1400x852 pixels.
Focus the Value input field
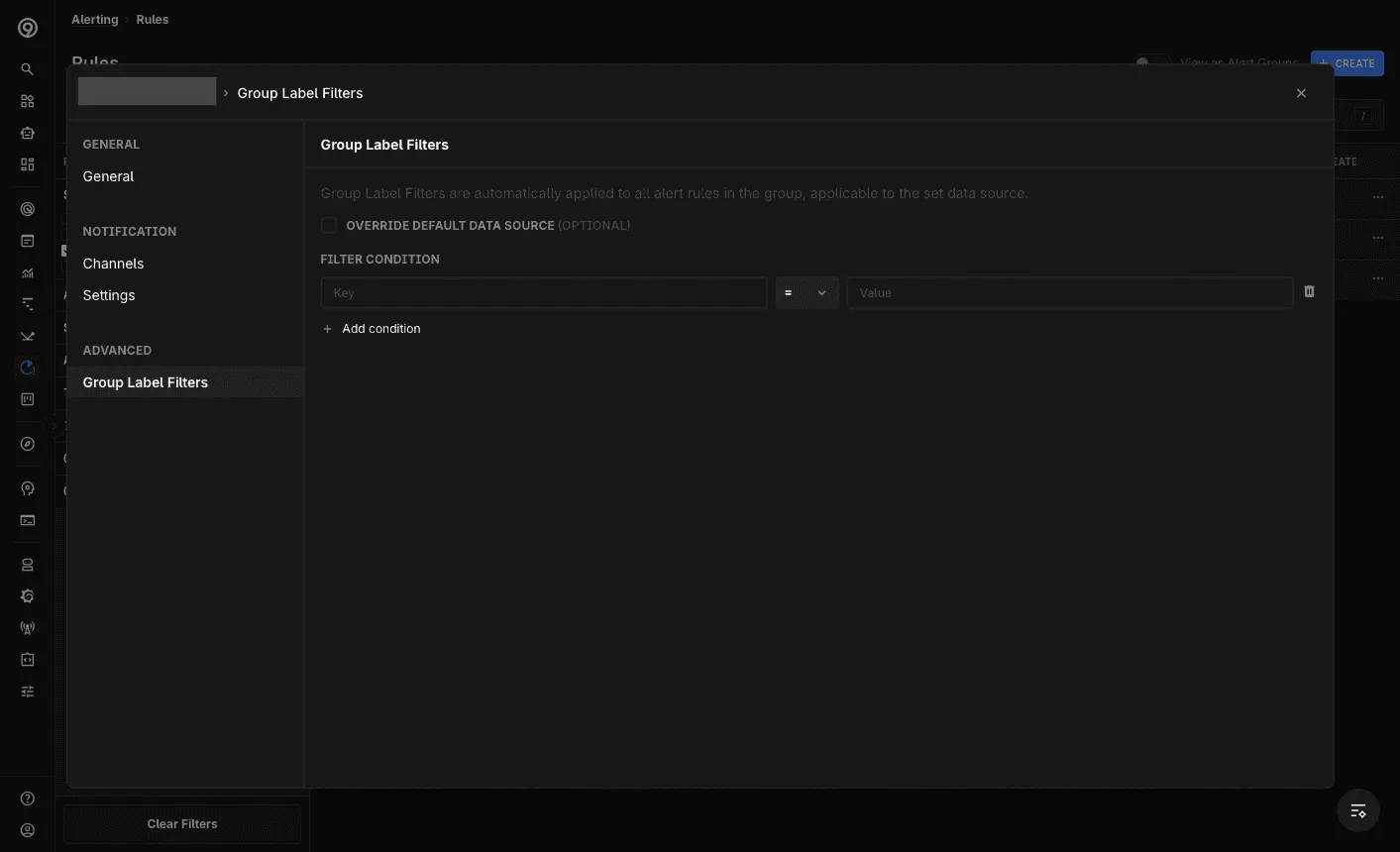point(1070,293)
